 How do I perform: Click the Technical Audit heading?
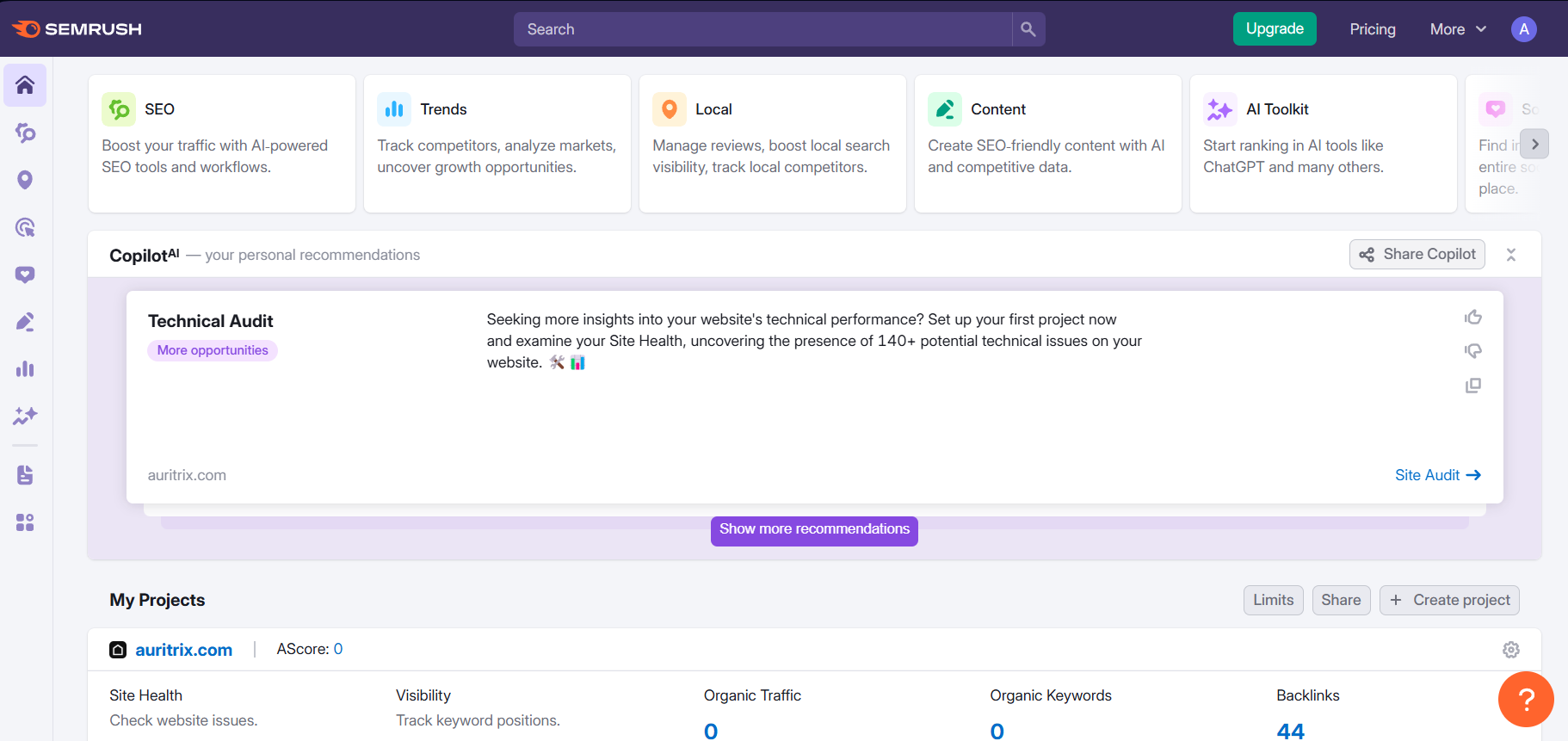(210, 321)
